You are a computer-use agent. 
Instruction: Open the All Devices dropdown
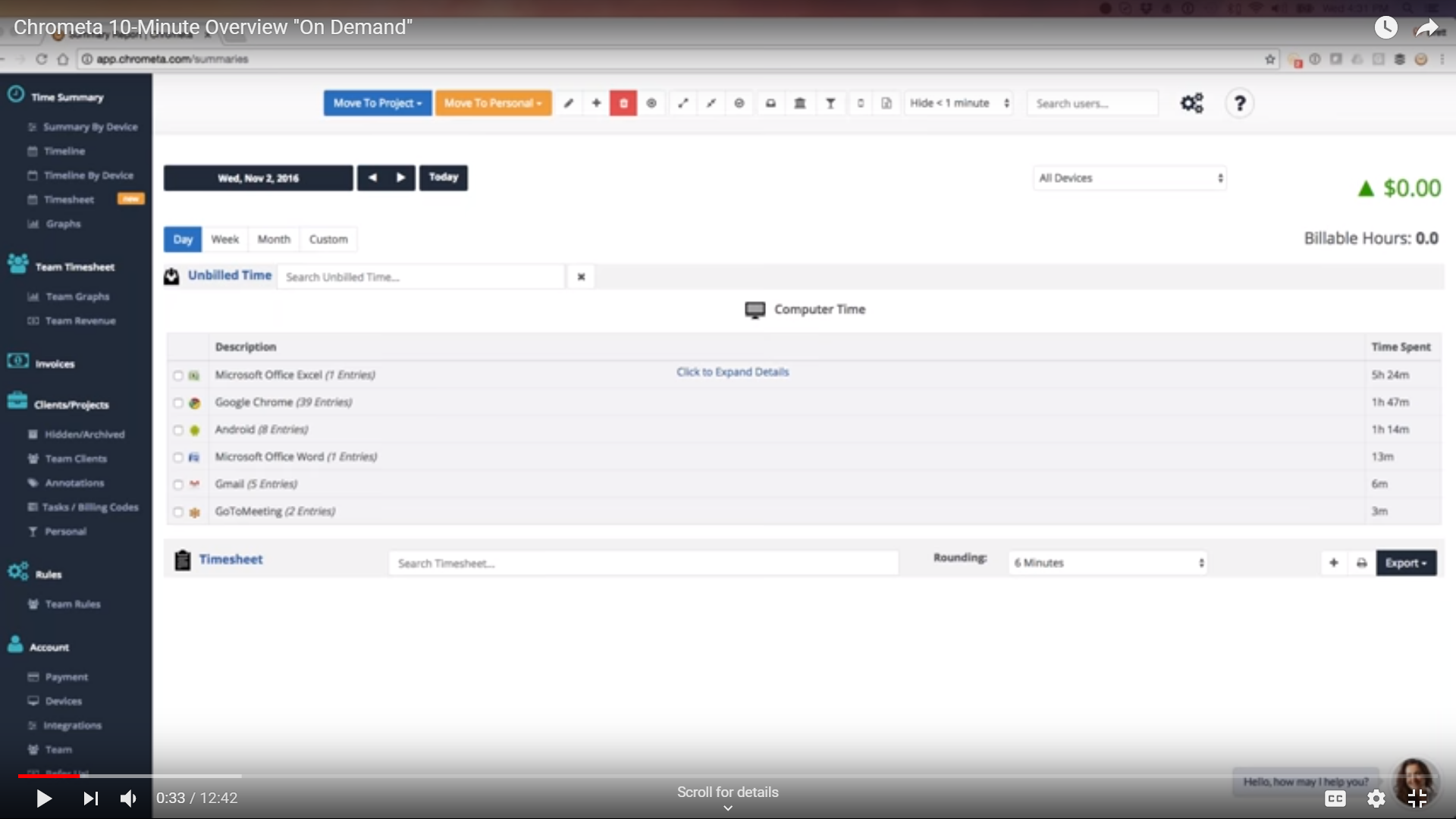point(1129,178)
